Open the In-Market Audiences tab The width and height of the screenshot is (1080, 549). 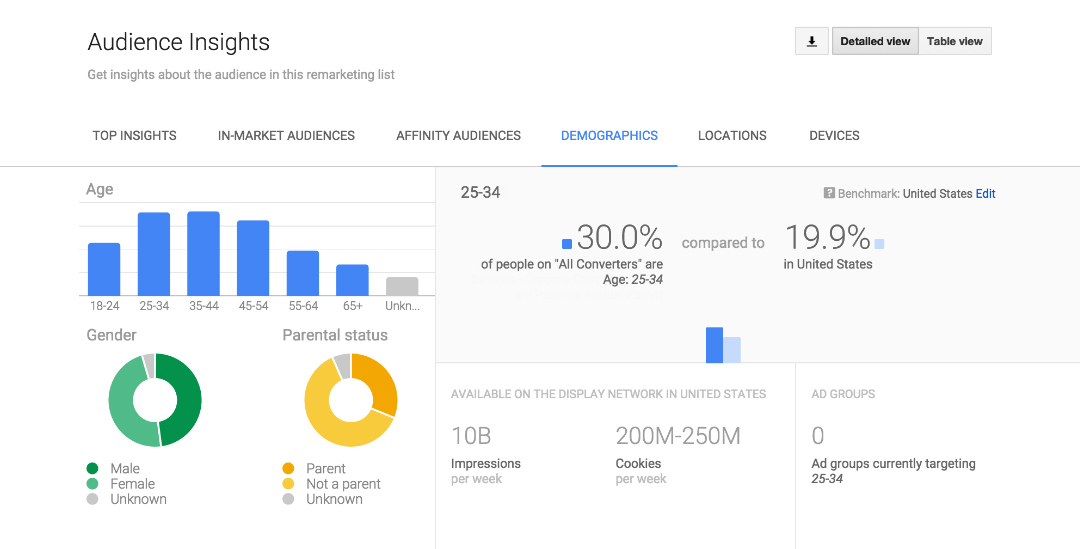(x=286, y=136)
